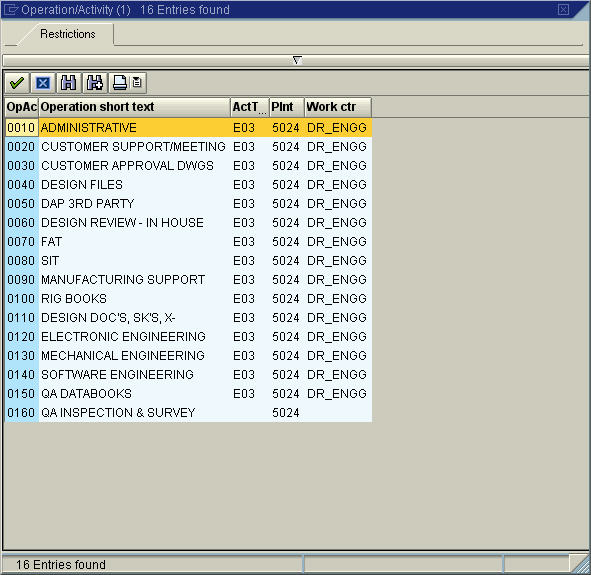Pick SOFTWARE ENGINEERING entry

tap(188, 375)
